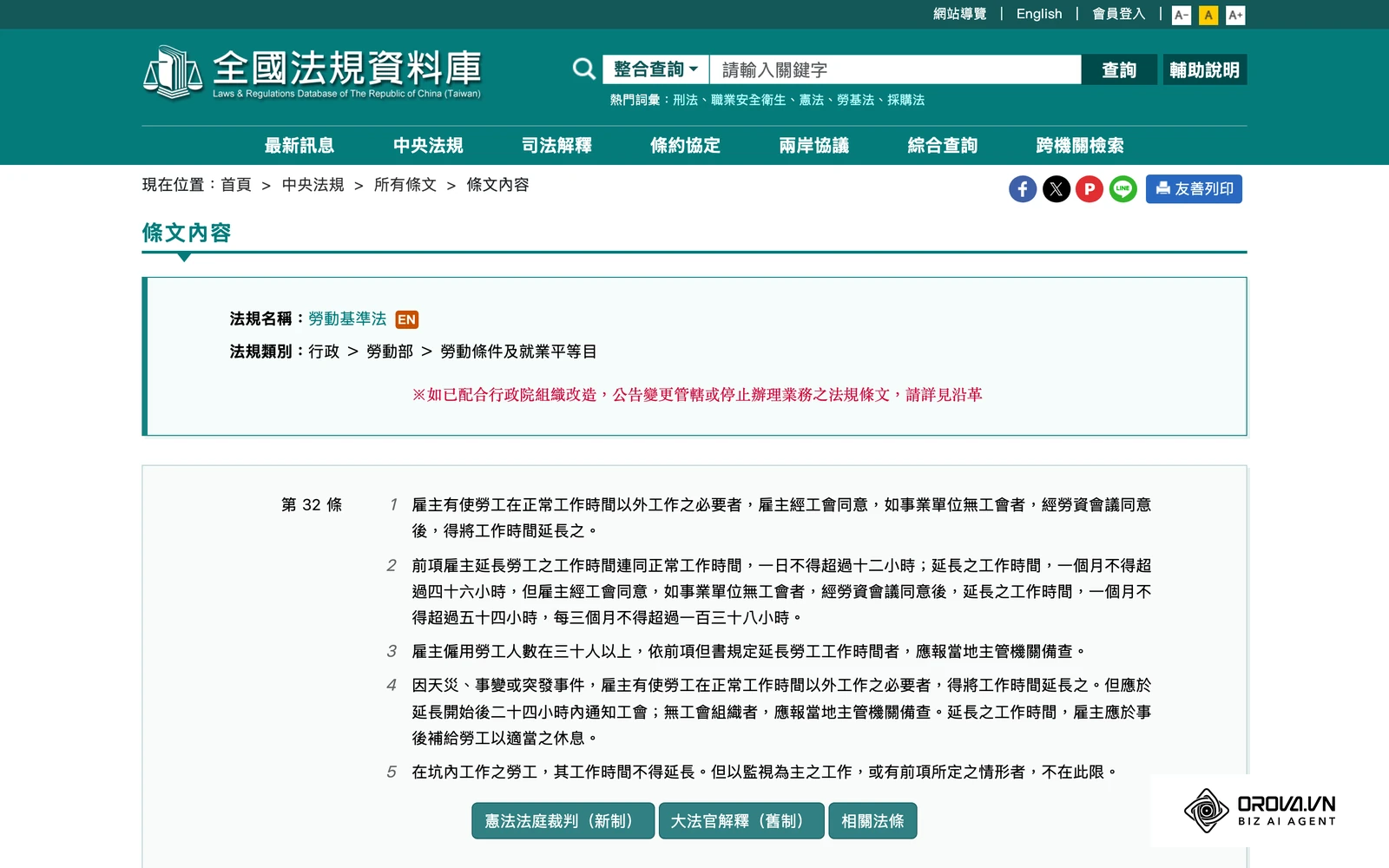Click the 大法官解釋（舊制） button

[x=741, y=820]
